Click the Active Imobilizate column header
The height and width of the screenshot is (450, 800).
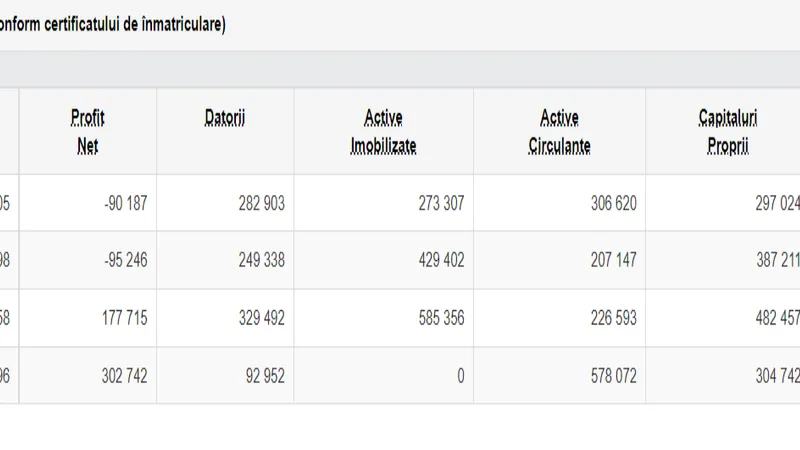pyautogui.click(x=384, y=132)
